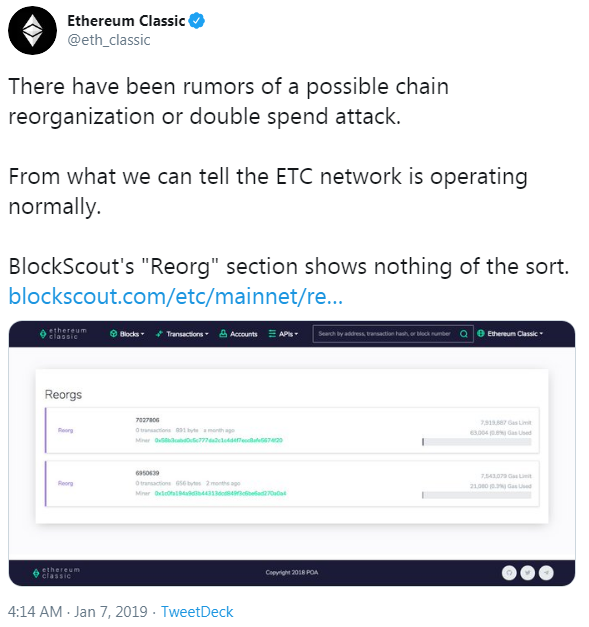Click the Twitter icon in footer
The image size is (589, 627).
[x=527, y=573]
